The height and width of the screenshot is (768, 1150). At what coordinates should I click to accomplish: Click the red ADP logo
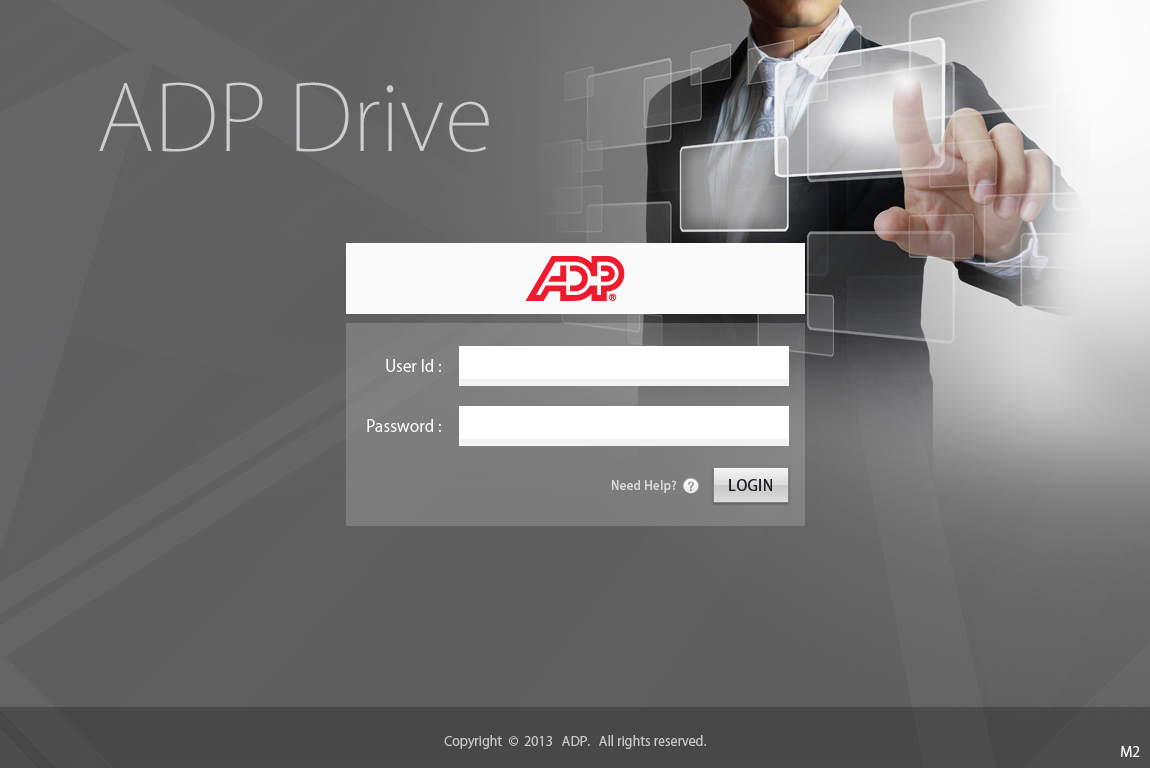click(575, 279)
